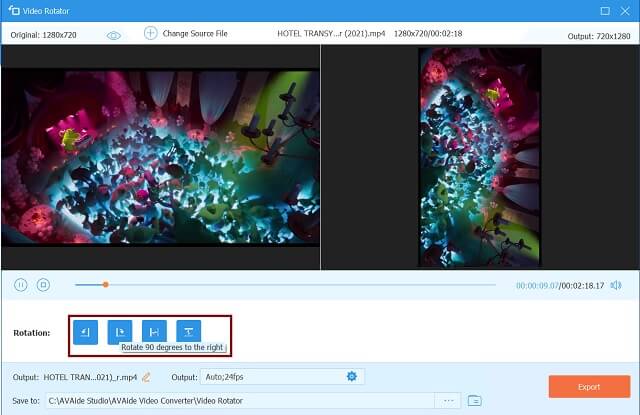640x415 pixels.
Task: Click the original video preview
Action: point(160,157)
